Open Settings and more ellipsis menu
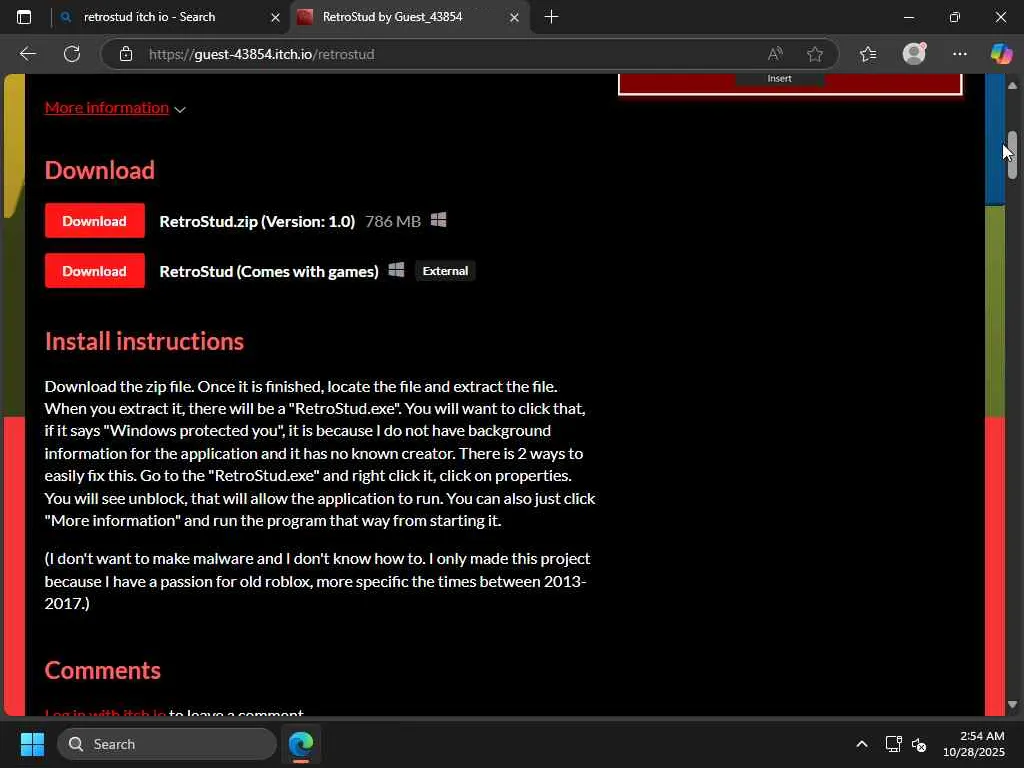The width and height of the screenshot is (1024, 768). pos(959,54)
